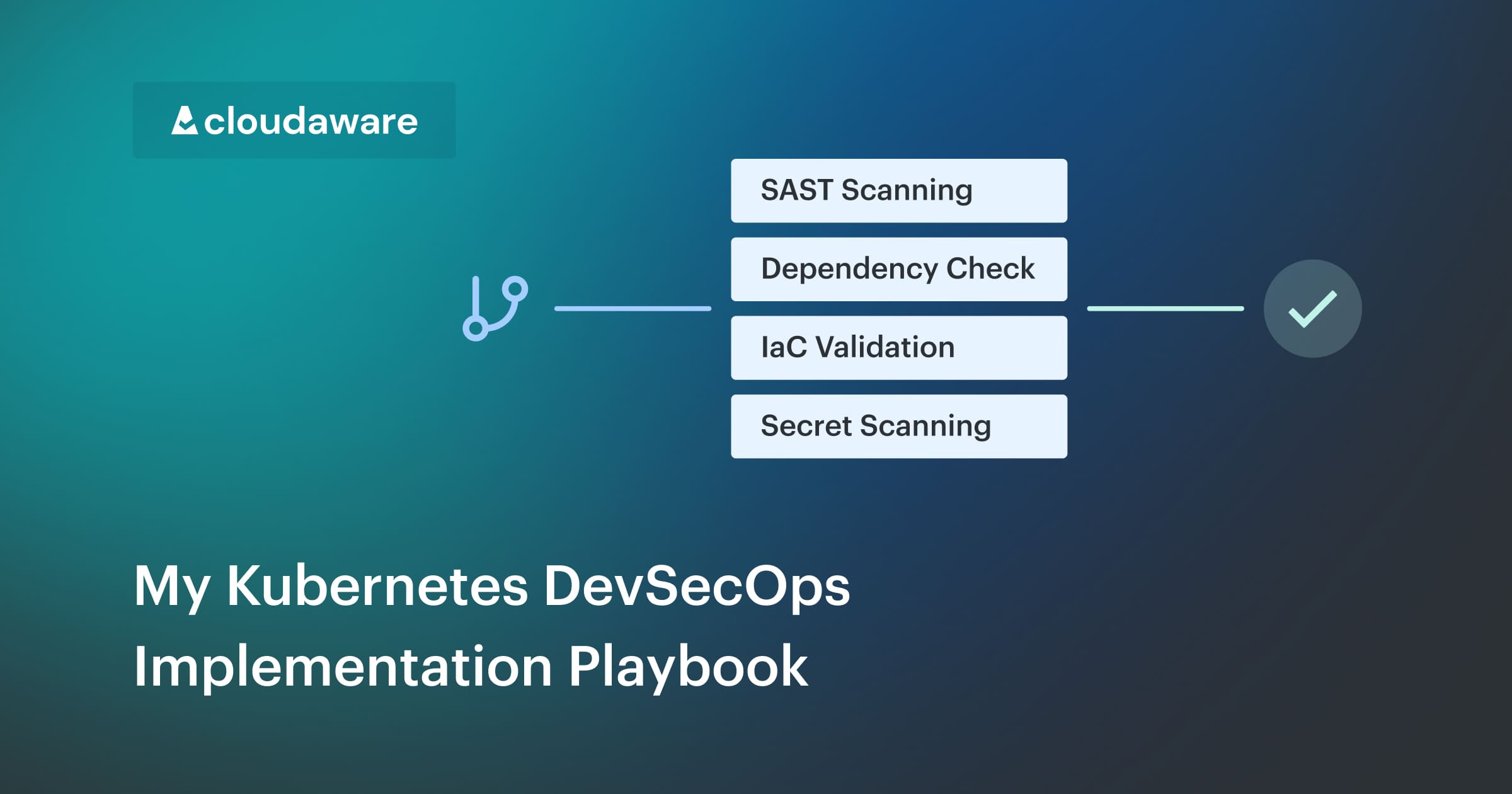Click the cloudaware logo
Viewport: 1512px width, 794px height.
click(294, 120)
